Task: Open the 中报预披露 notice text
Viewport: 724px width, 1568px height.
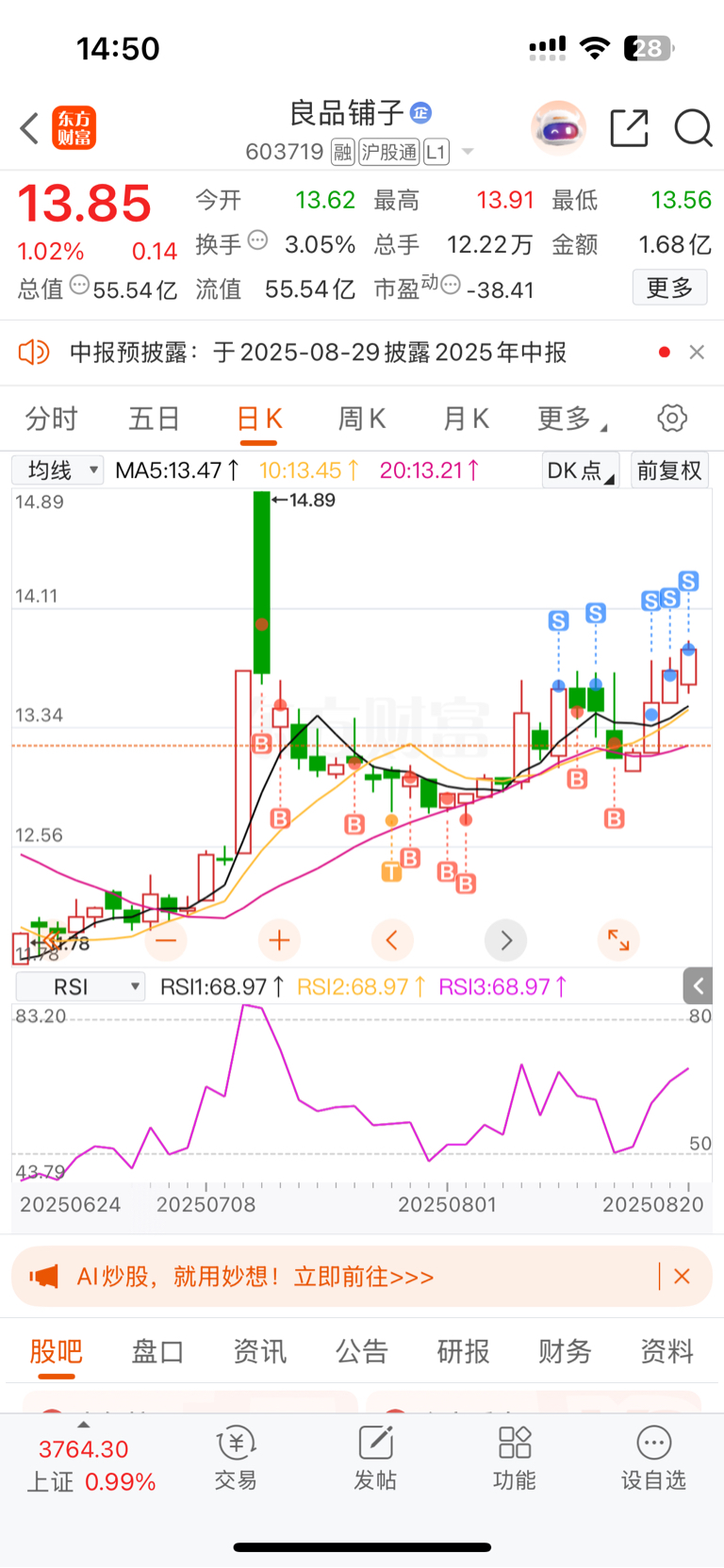Action: pos(318,353)
